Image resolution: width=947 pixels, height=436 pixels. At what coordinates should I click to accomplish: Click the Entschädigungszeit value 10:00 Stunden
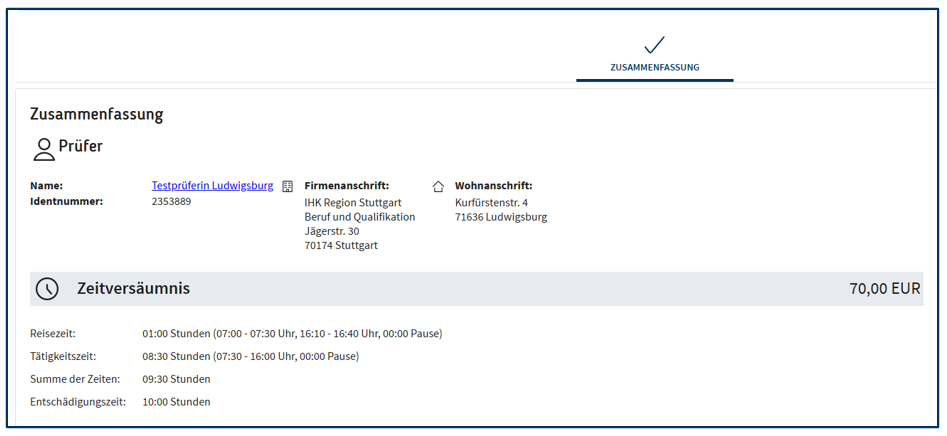176,402
